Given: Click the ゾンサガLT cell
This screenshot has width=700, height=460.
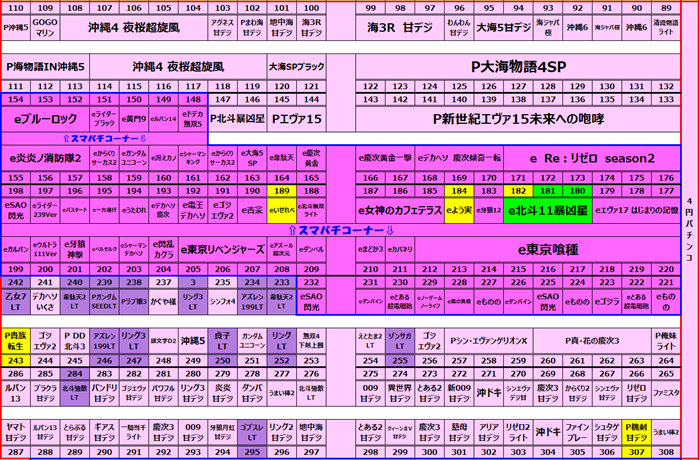Looking at the screenshot, I should pyautogui.click(x=400, y=341).
